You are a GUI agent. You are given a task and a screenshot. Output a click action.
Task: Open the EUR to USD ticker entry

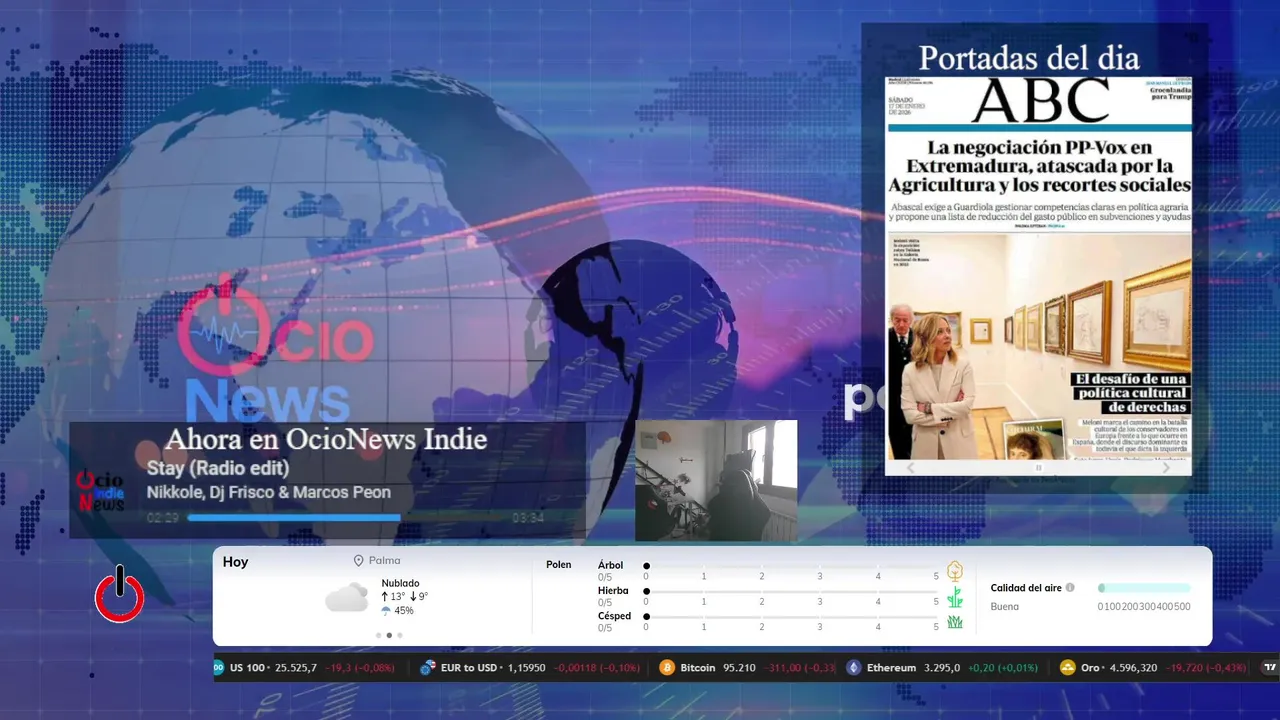point(530,668)
